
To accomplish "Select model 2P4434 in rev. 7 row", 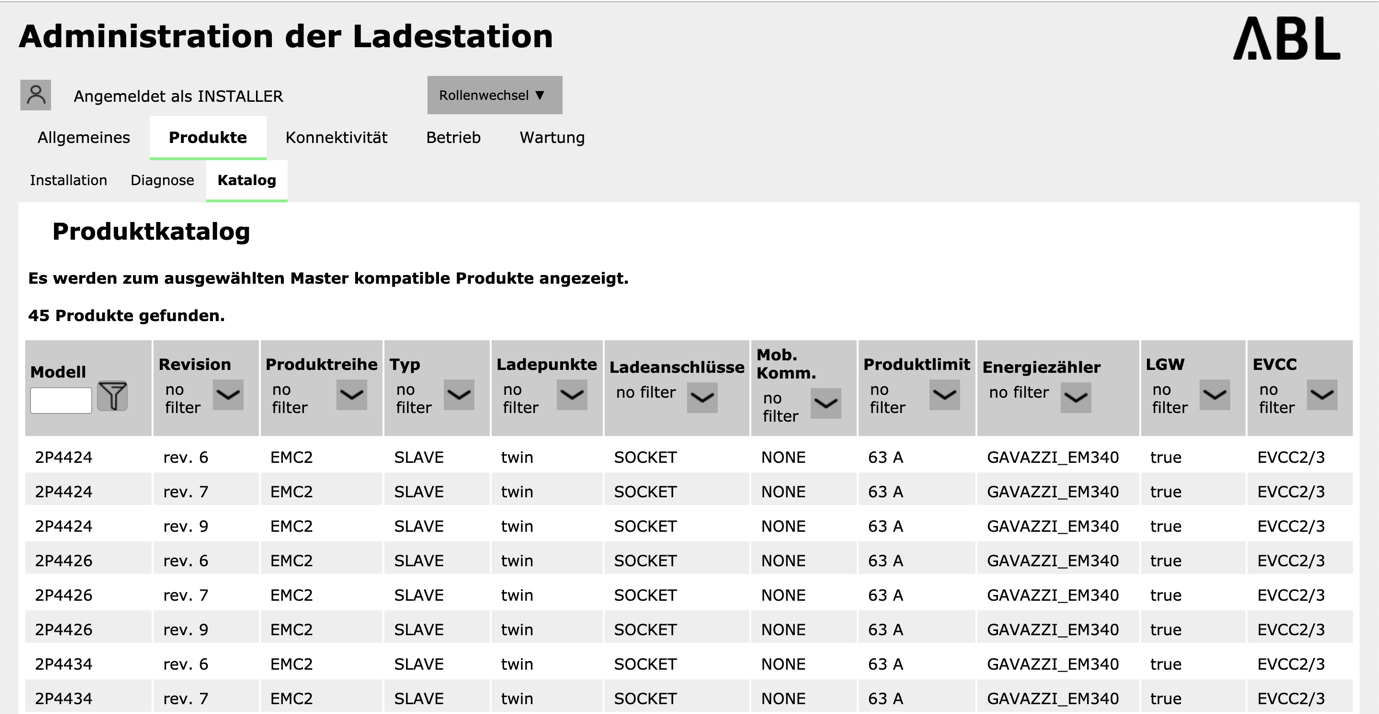I will [x=64, y=698].
